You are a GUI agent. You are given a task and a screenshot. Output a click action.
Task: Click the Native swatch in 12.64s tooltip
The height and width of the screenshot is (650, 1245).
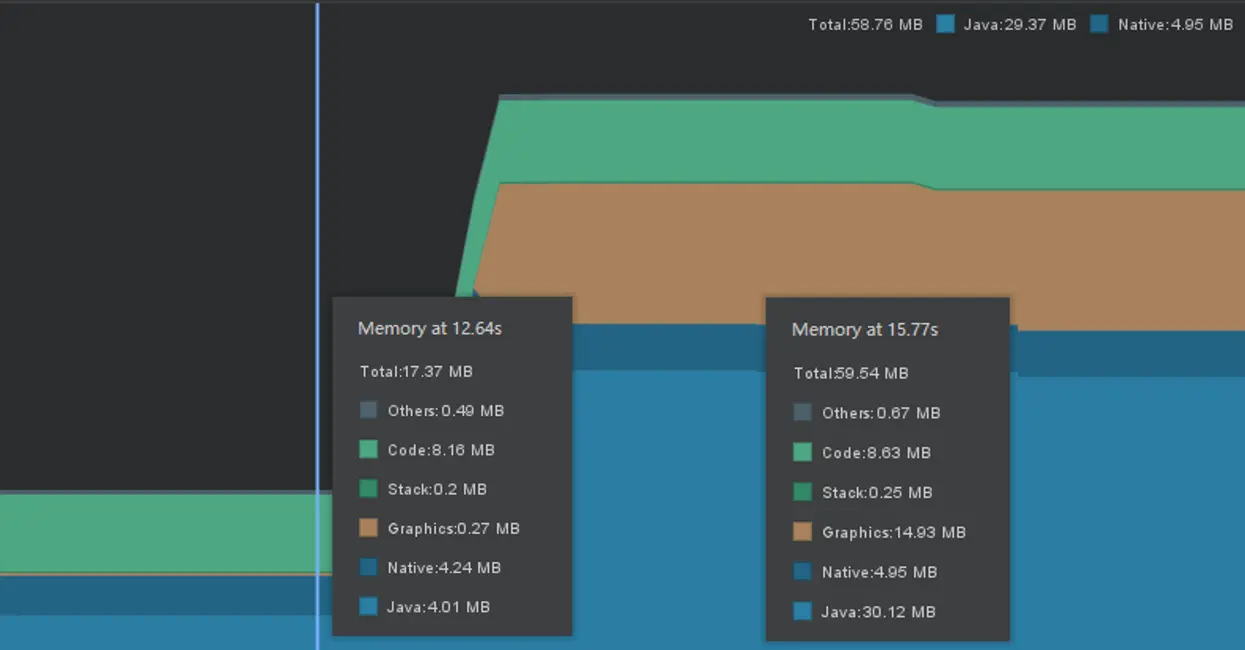click(368, 567)
